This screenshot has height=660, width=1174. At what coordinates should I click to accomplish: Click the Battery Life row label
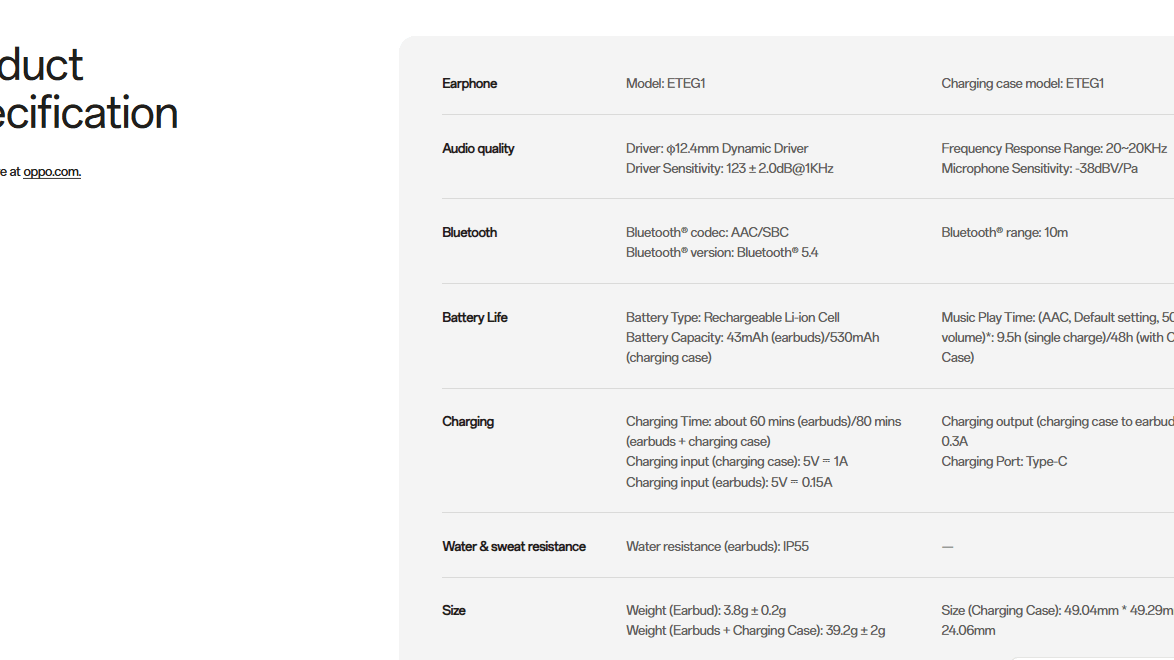point(474,318)
